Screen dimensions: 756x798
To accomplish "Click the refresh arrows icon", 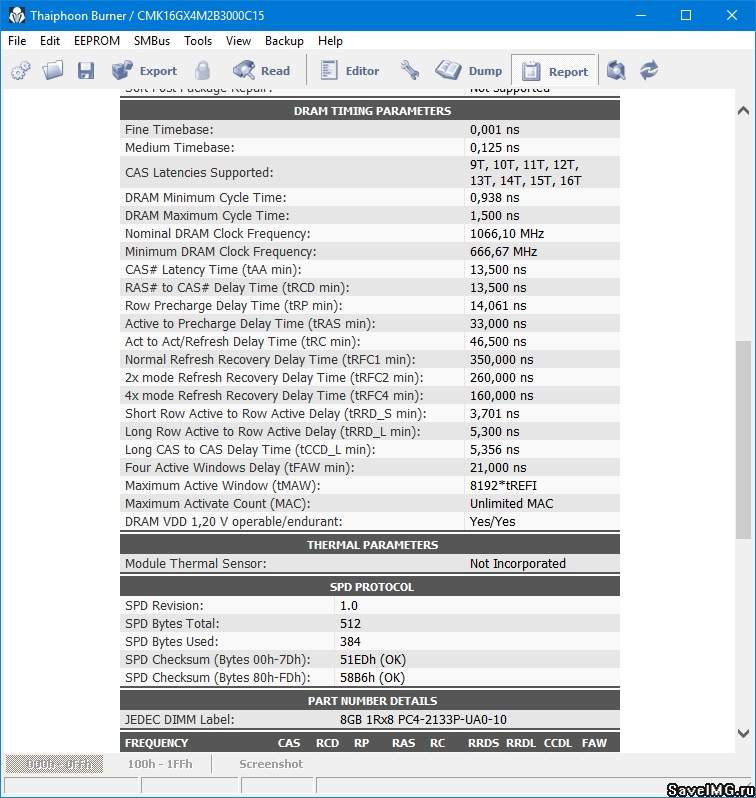I will point(650,71).
